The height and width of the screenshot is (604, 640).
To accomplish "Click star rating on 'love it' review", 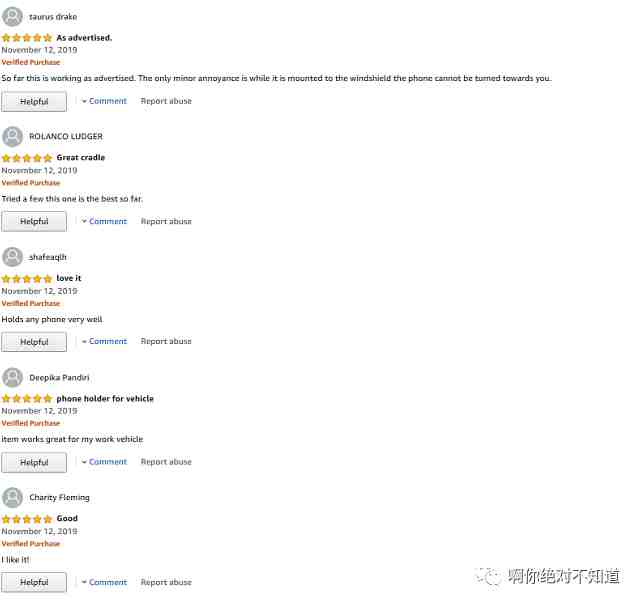I will pyautogui.click(x=27, y=279).
